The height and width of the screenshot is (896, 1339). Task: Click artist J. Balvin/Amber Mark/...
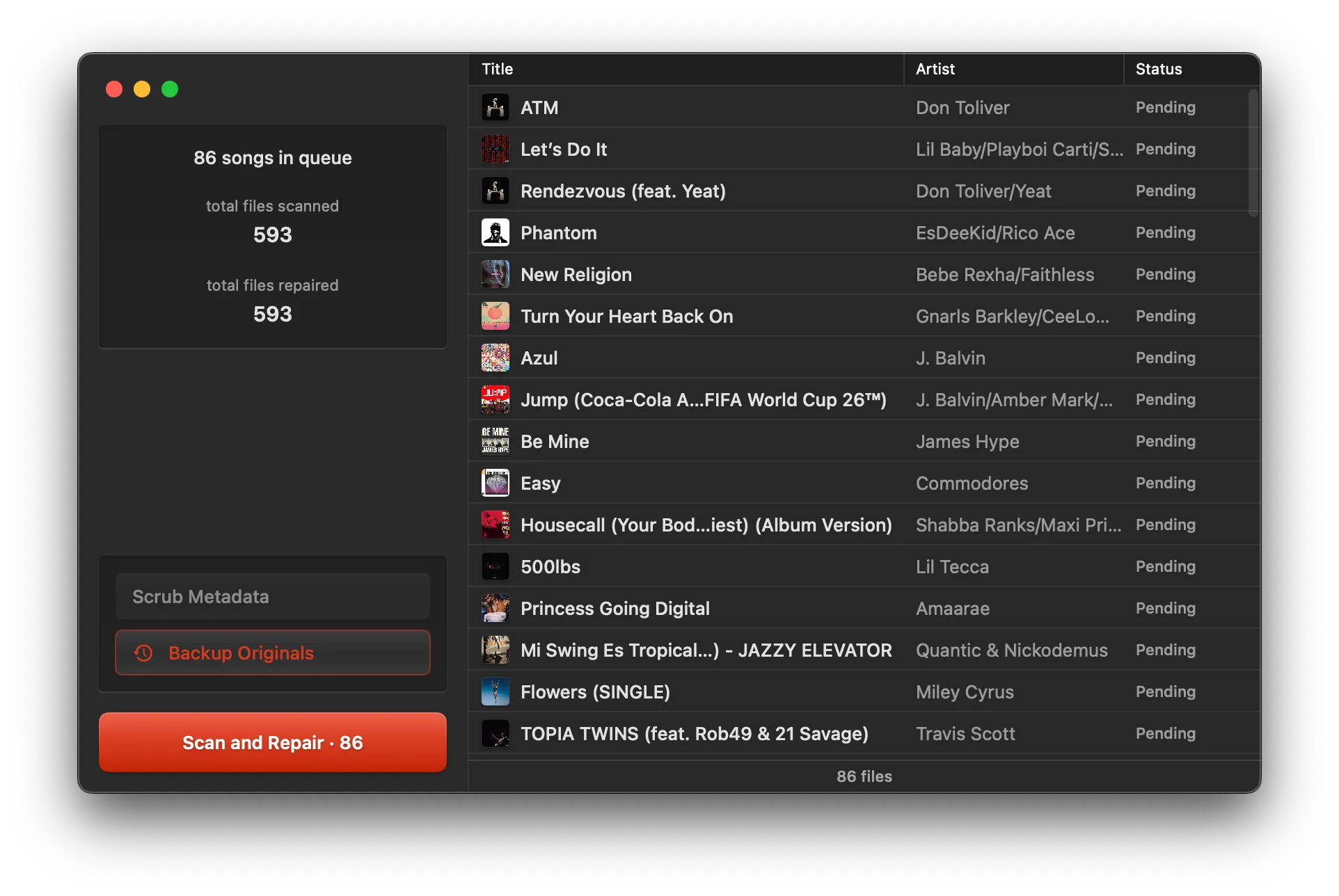tap(1014, 400)
